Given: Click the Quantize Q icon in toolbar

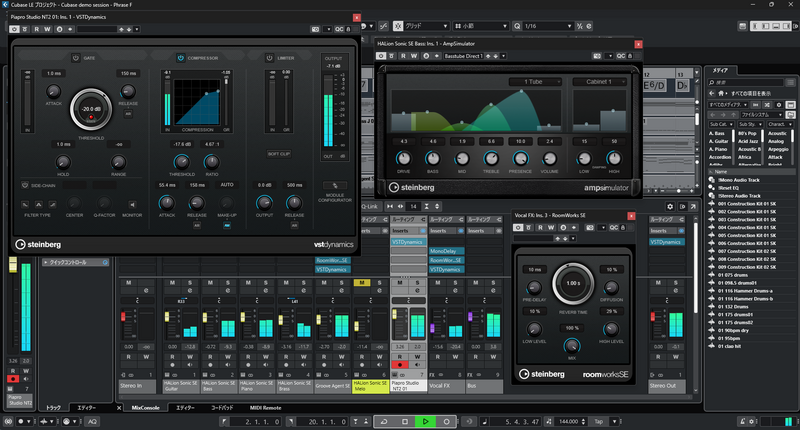Looking at the screenshot, I should (x=517, y=26).
